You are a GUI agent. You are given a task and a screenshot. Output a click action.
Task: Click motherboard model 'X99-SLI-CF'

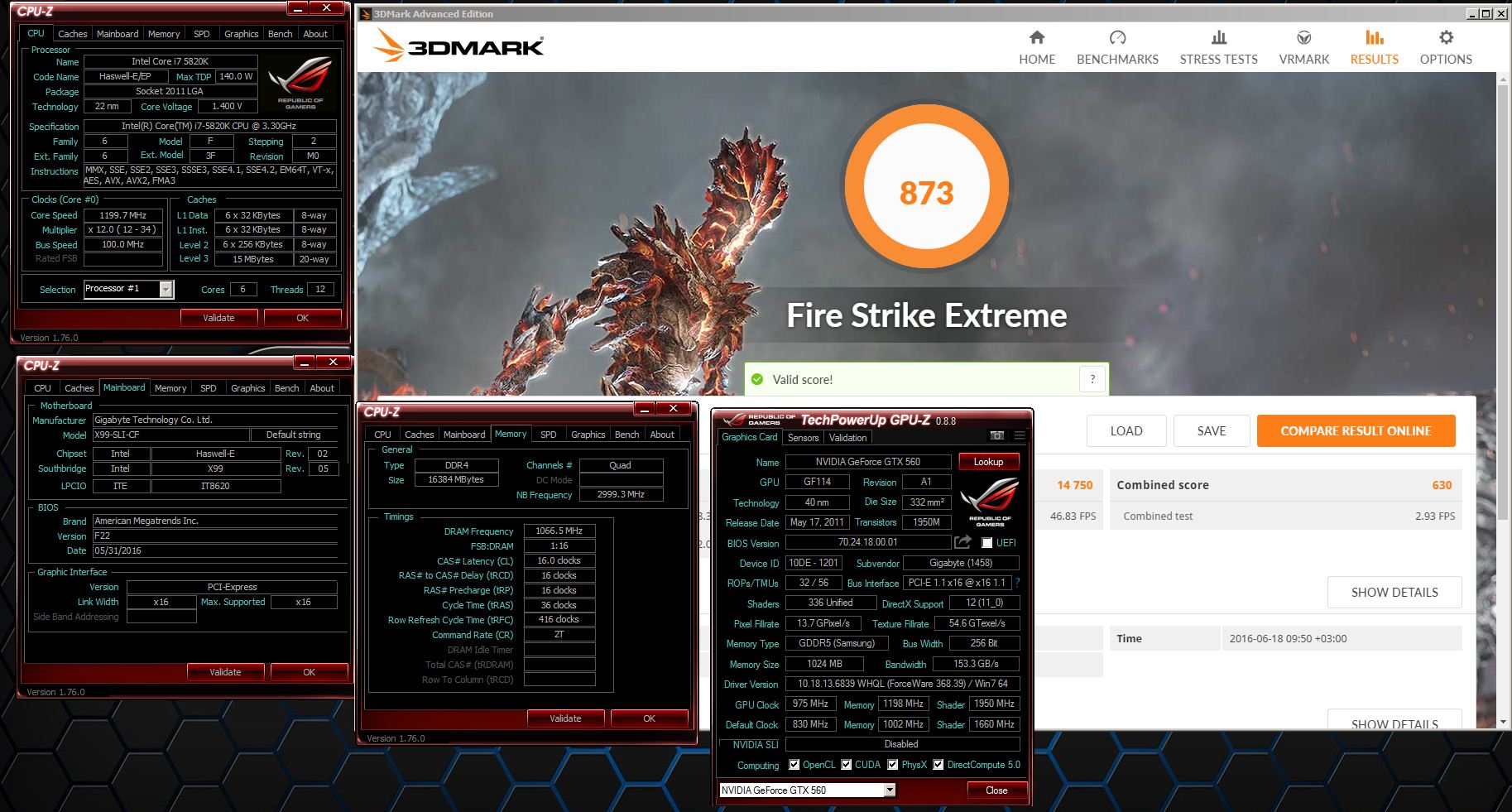pyautogui.click(x=170, y=435)
